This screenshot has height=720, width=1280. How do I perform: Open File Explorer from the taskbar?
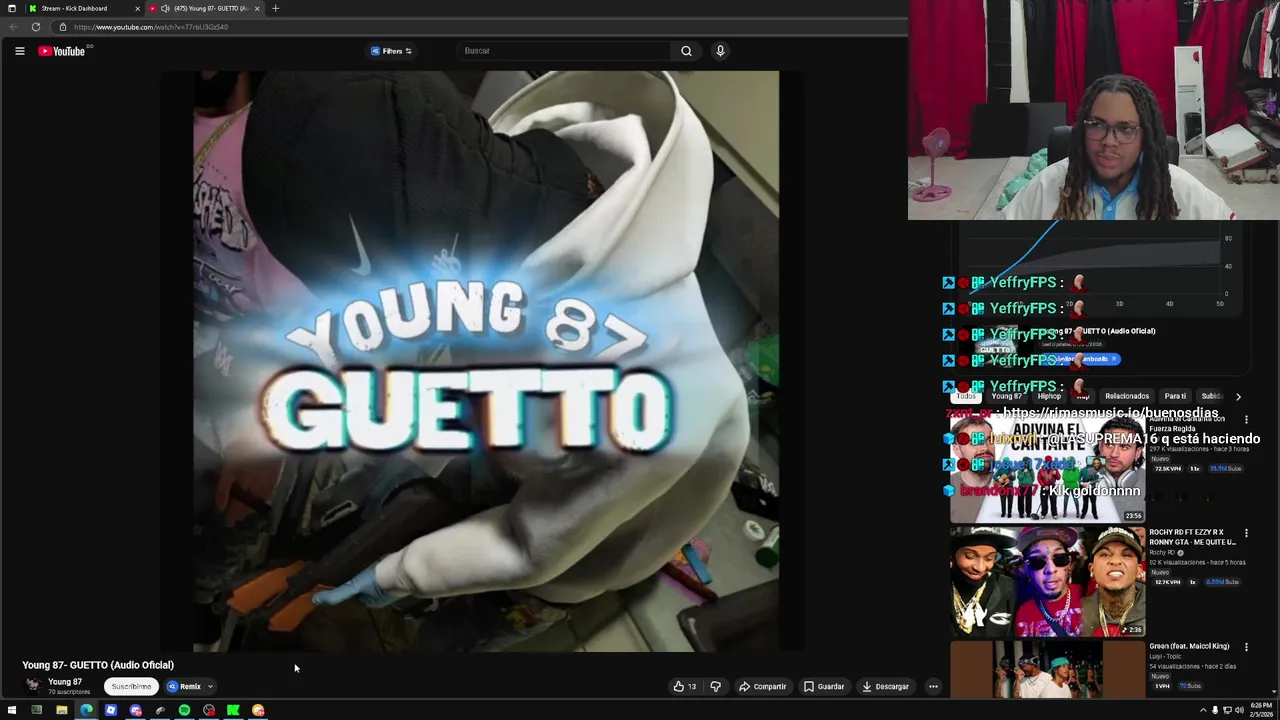[61, 710]
